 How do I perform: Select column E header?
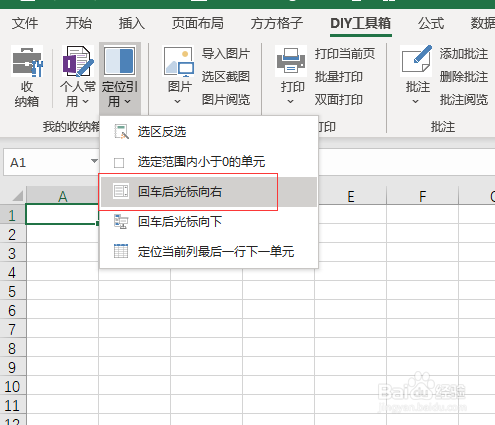tap(350, 195)
